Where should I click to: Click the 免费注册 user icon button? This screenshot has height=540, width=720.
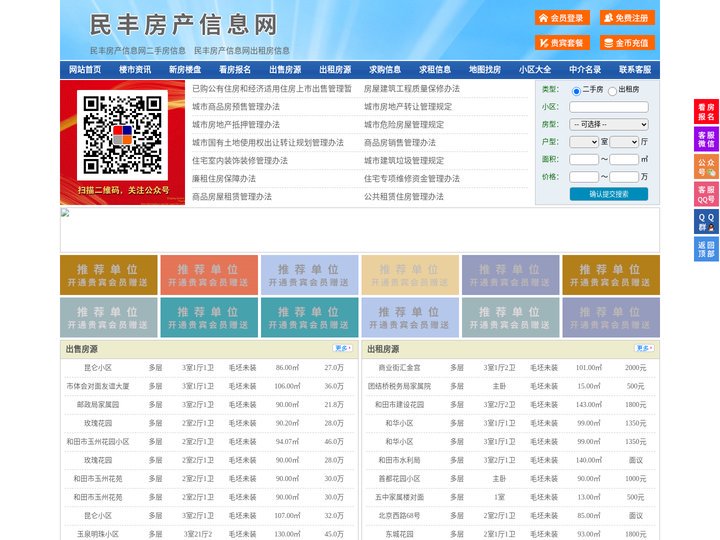(627, 18)
